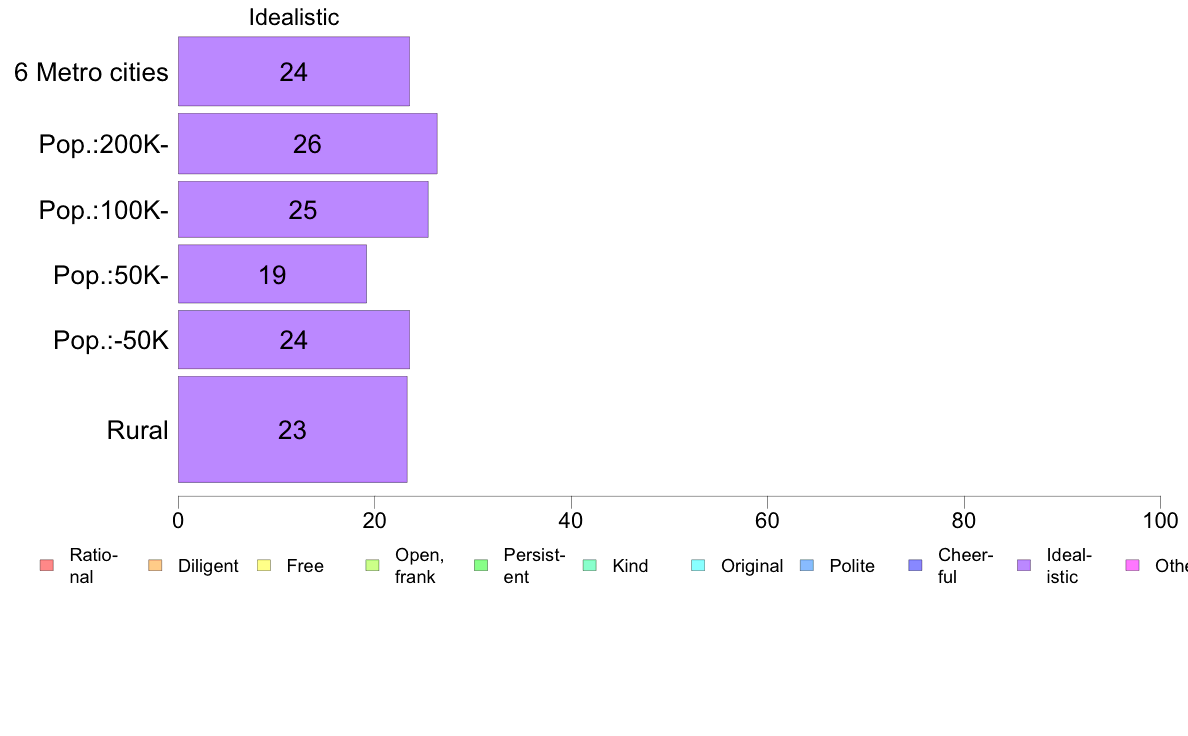
Task: Select the Pop.:100K- bar showing 25
Action: 303,209
